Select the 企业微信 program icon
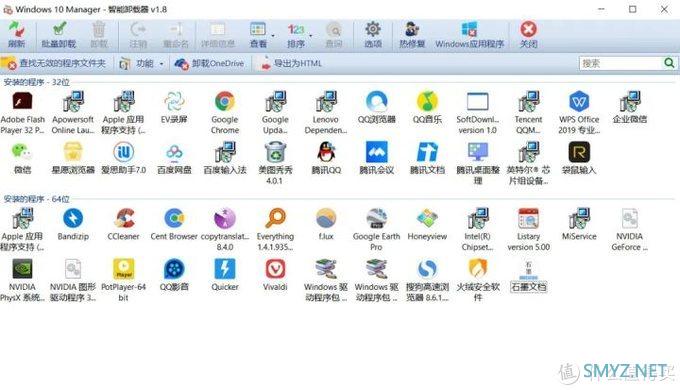This screenshot has width=680, height=390. [630, 102]
